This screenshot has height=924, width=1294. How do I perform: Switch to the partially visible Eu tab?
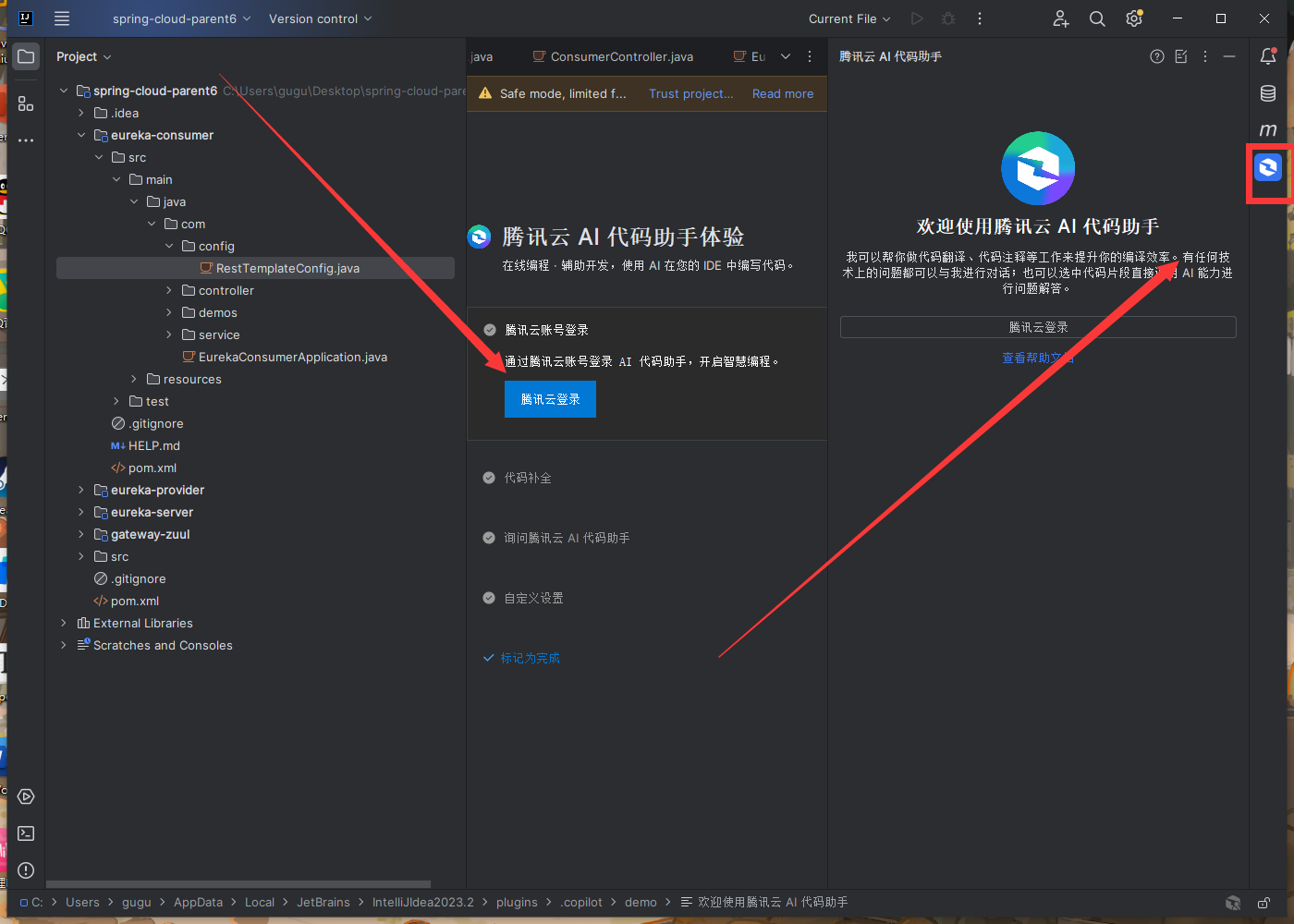[750, 56]
